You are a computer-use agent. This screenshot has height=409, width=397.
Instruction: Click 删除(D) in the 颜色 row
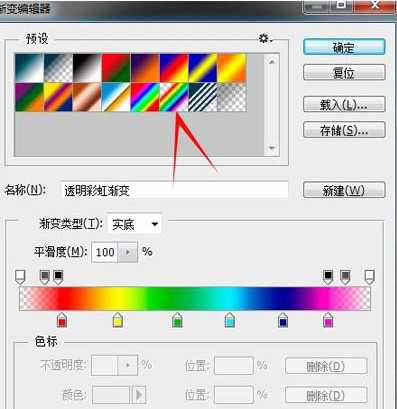click(326, 395)
